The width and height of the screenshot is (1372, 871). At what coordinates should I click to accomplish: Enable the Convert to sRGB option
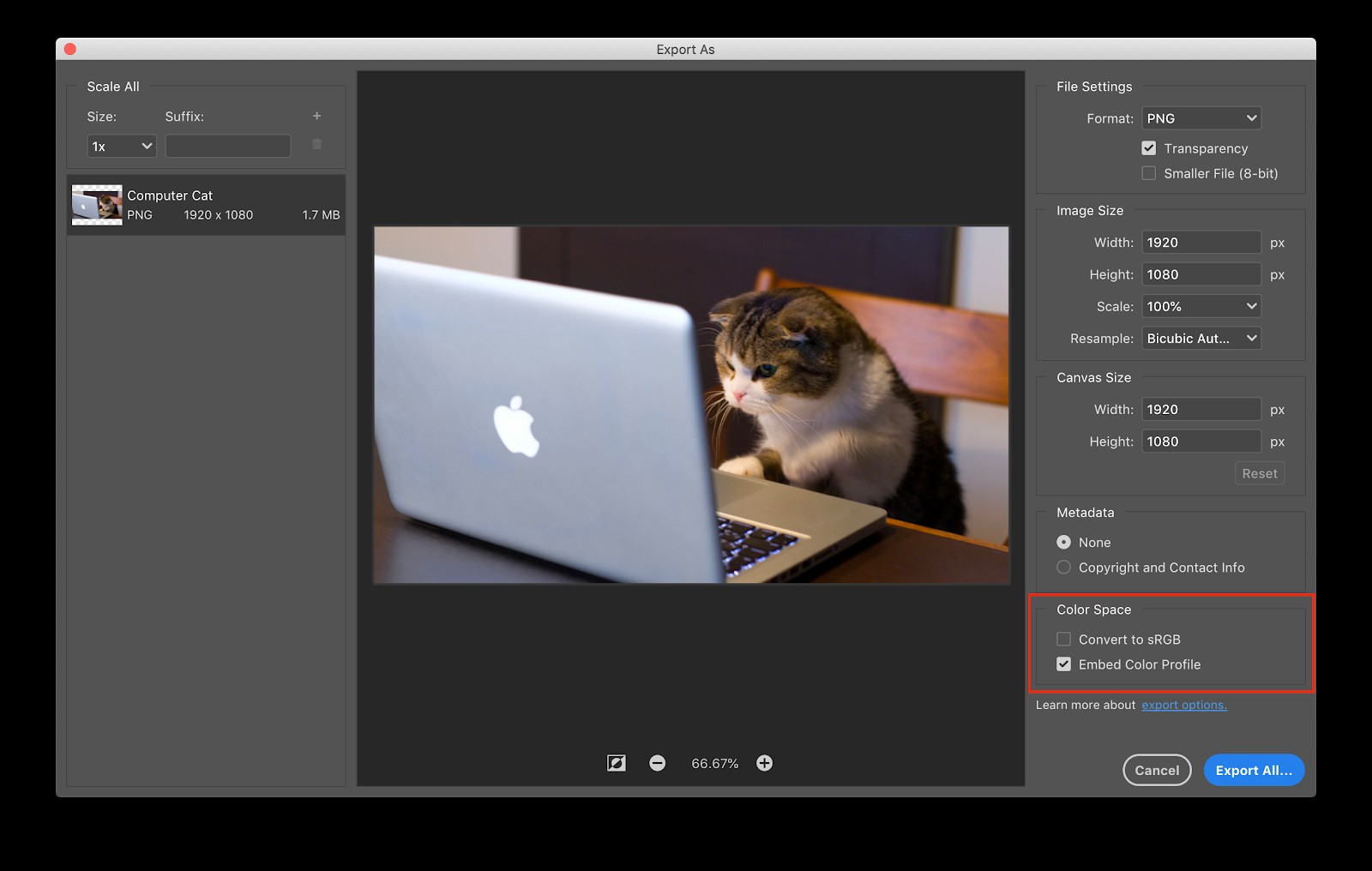pyautogui.click(x=1063, y=639)
